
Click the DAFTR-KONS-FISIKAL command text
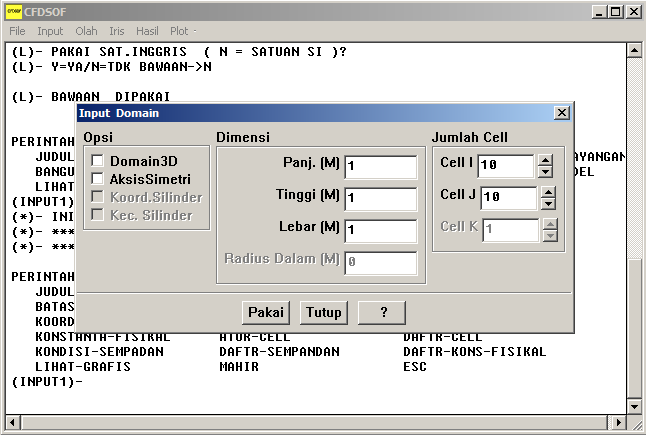[x=475, y=352]
